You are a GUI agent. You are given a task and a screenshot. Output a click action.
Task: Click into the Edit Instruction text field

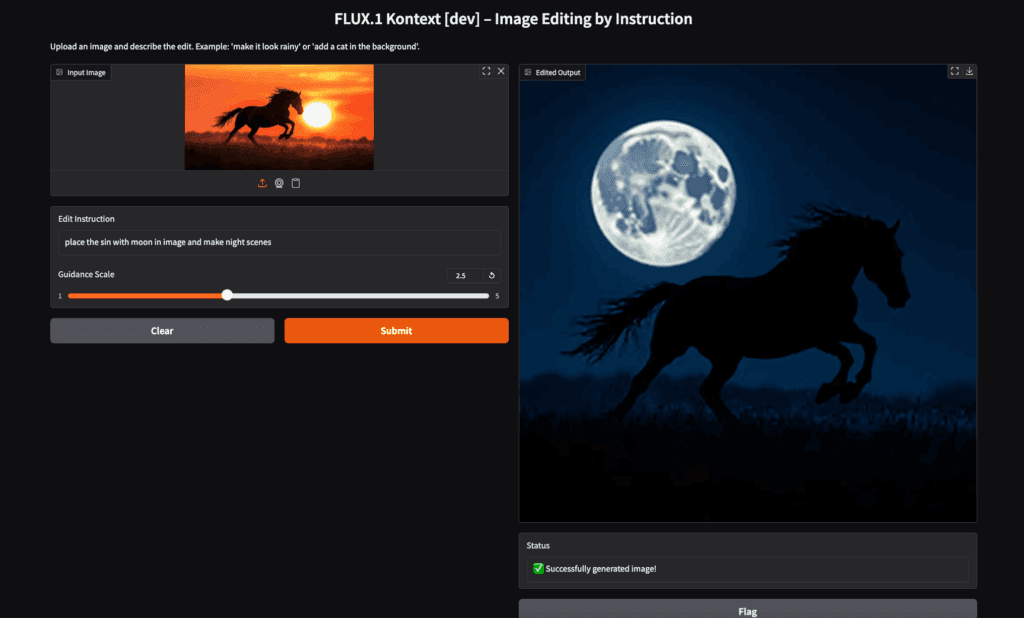tap(280, 242)
